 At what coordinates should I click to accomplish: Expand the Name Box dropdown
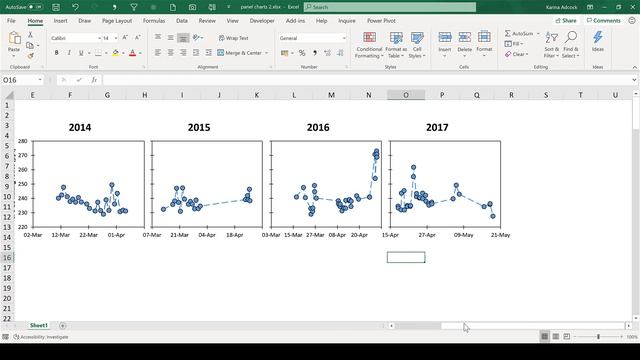click(x=40, y=80)
